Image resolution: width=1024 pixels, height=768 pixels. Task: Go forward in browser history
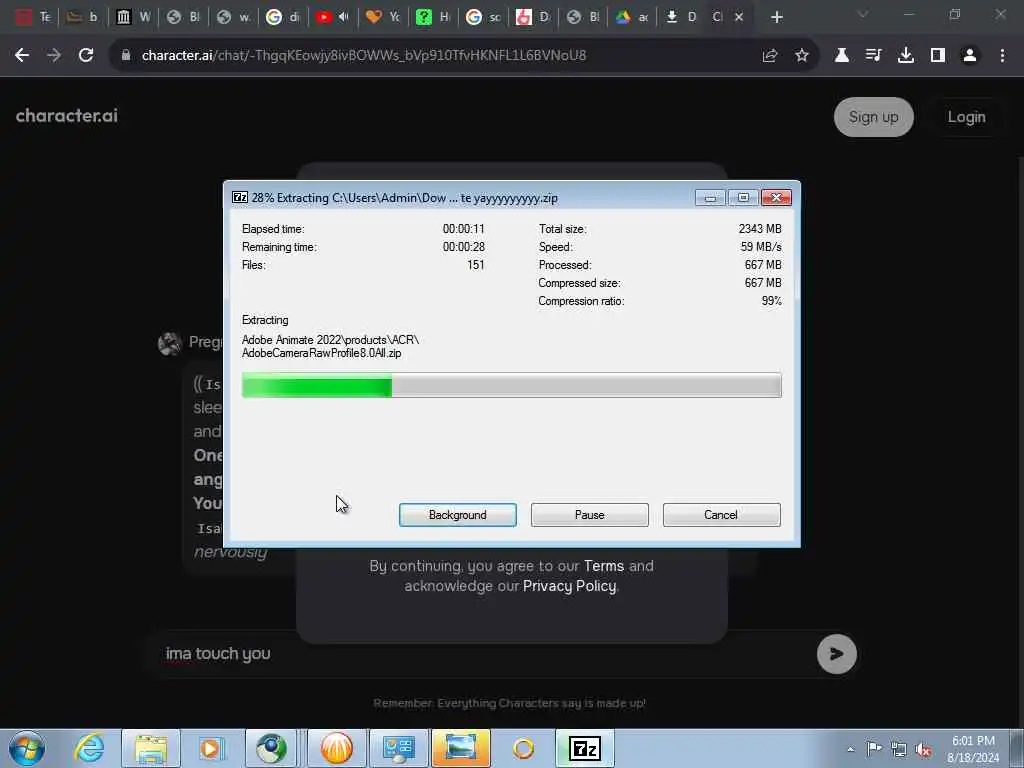tap(54, 56)
